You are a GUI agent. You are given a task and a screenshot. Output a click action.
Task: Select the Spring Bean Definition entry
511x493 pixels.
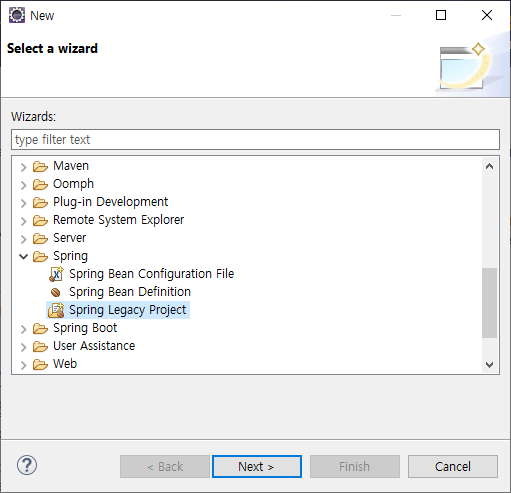130,292
